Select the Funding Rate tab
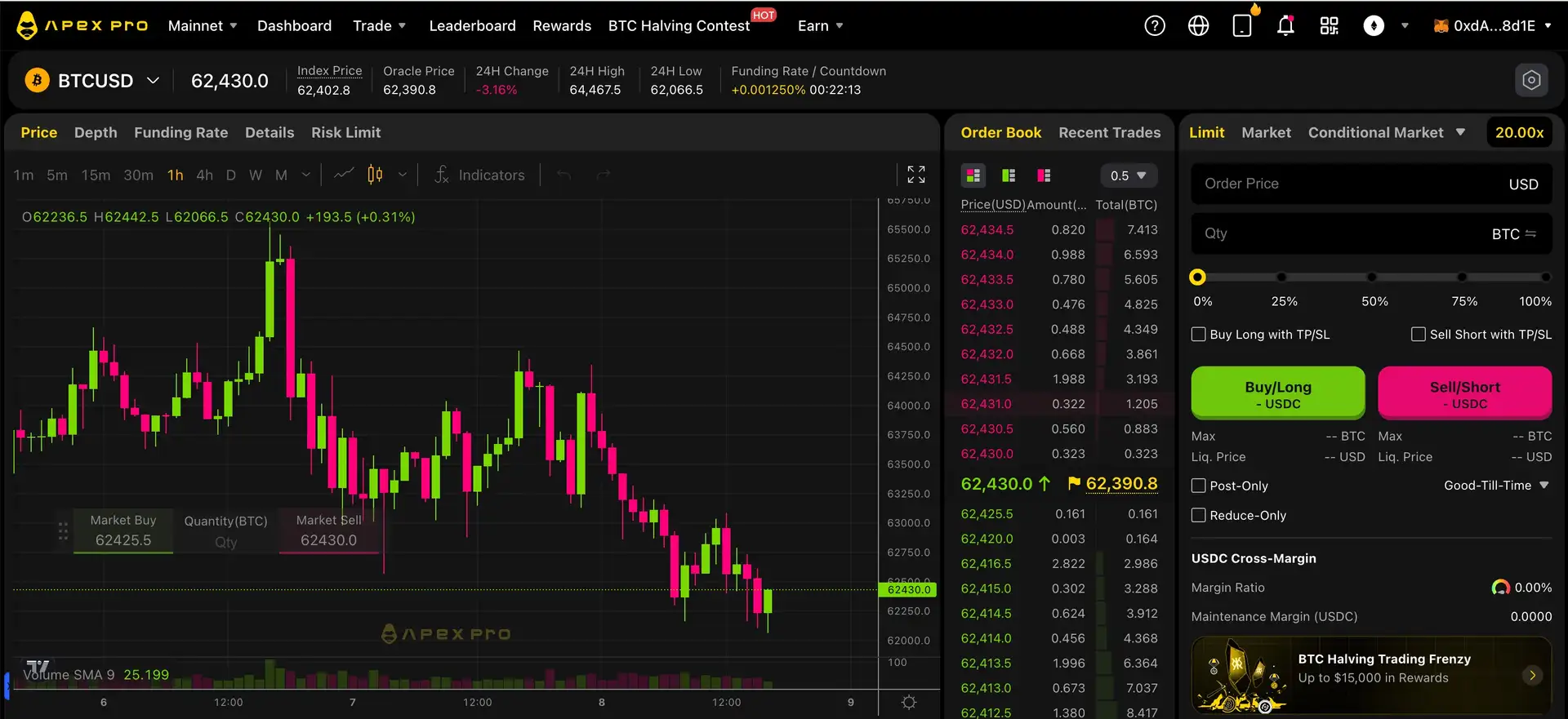 (x=180, y=132)
